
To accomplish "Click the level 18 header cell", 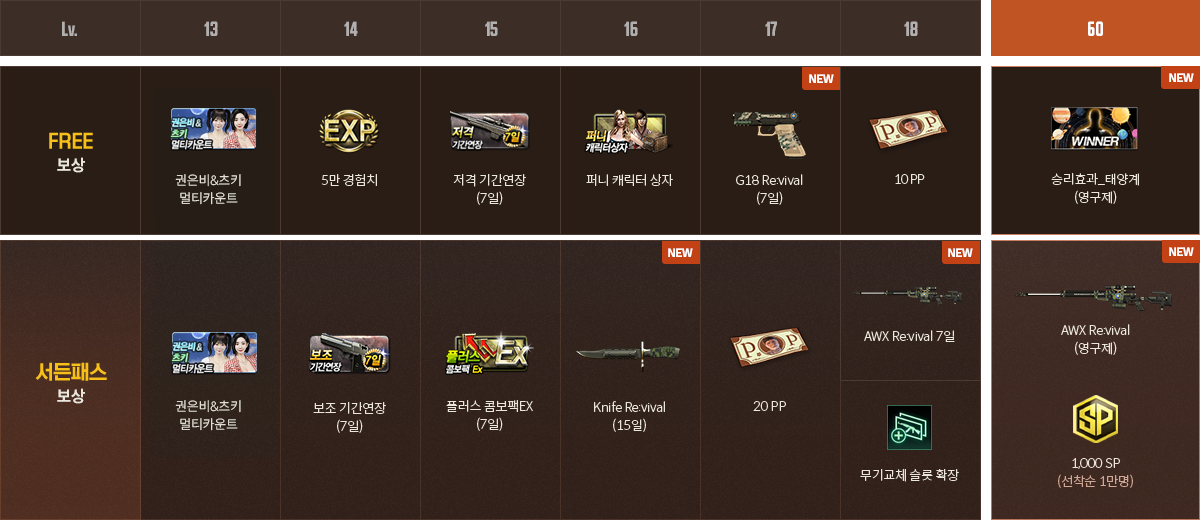I will [910, 28].
